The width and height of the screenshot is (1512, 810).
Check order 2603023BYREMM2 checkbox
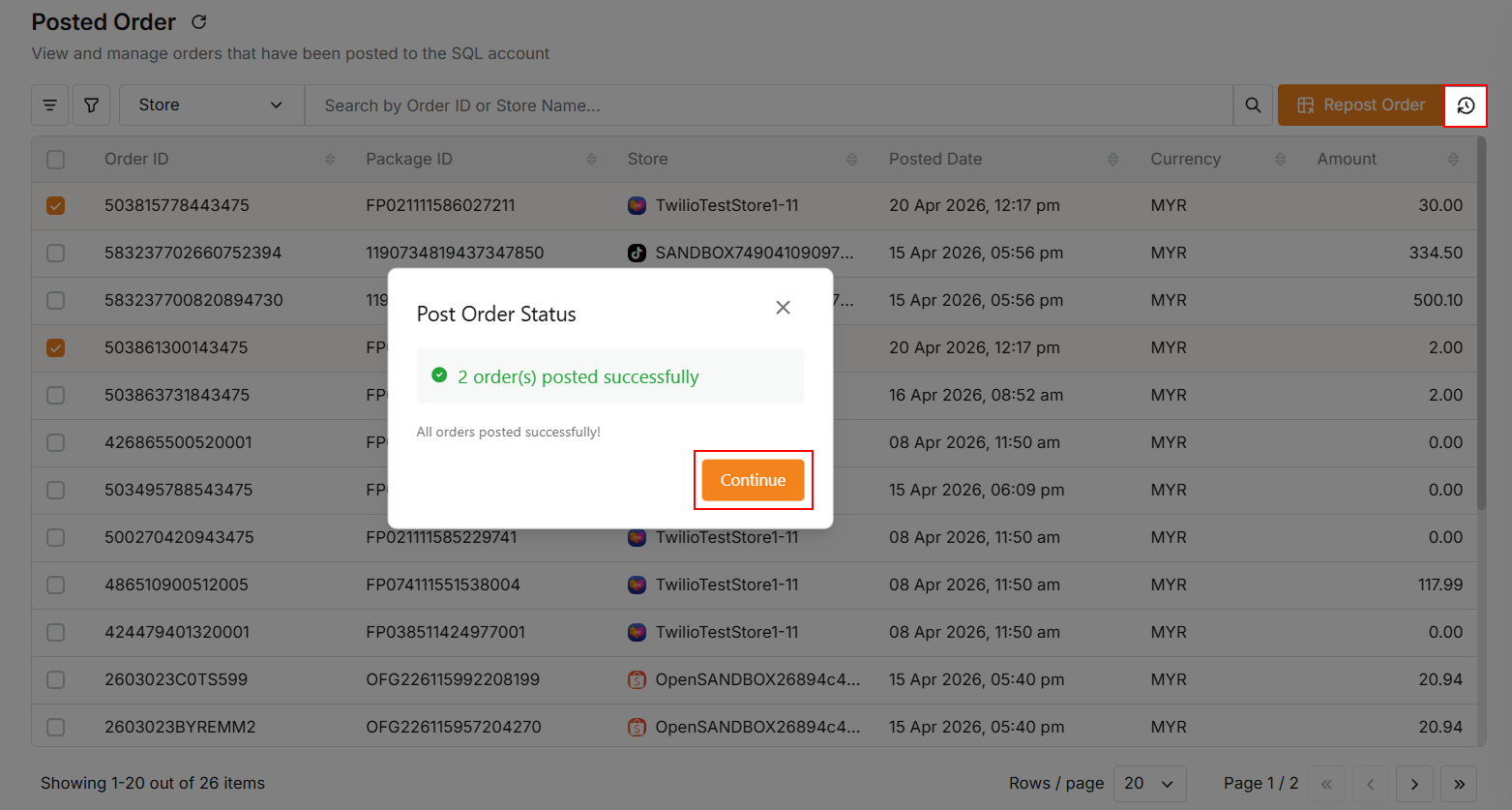56,727
